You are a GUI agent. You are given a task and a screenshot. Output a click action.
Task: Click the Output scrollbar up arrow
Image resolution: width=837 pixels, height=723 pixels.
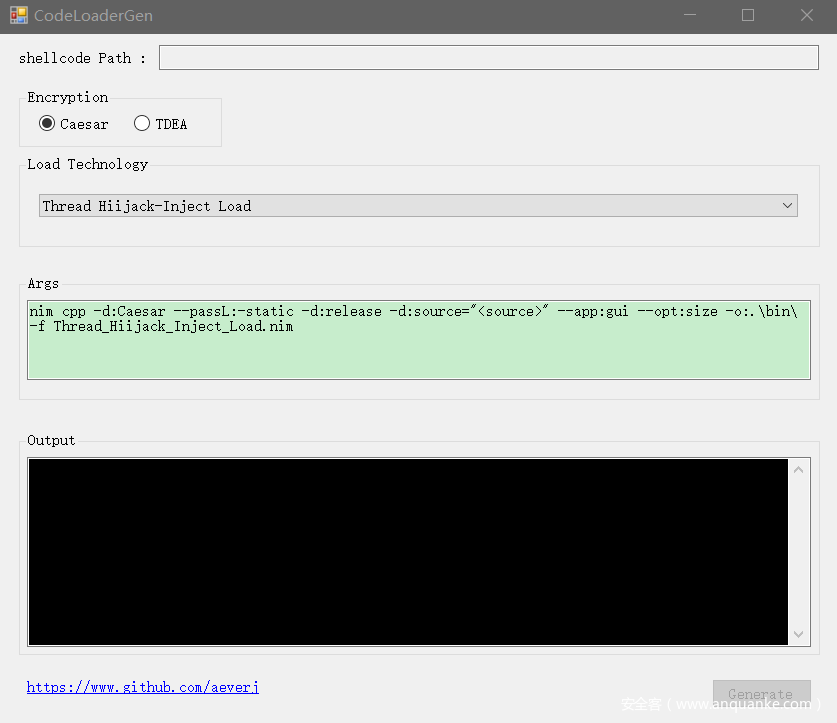(798, 470)
